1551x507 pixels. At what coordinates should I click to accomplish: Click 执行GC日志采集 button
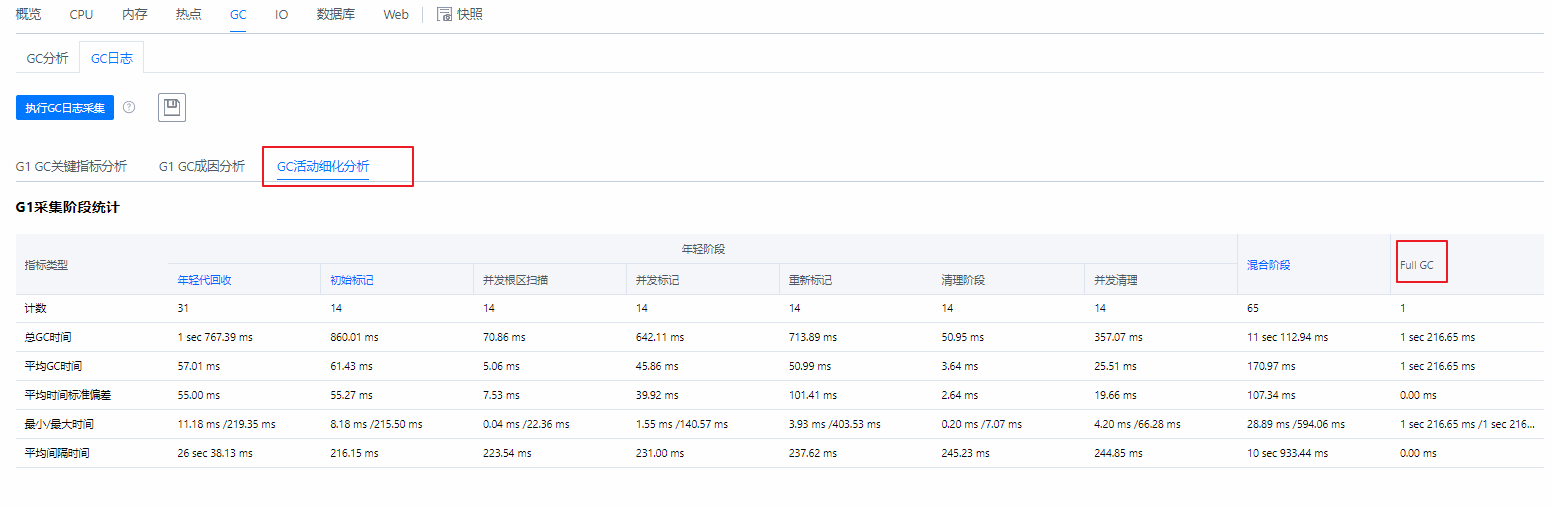pos(65,108)
